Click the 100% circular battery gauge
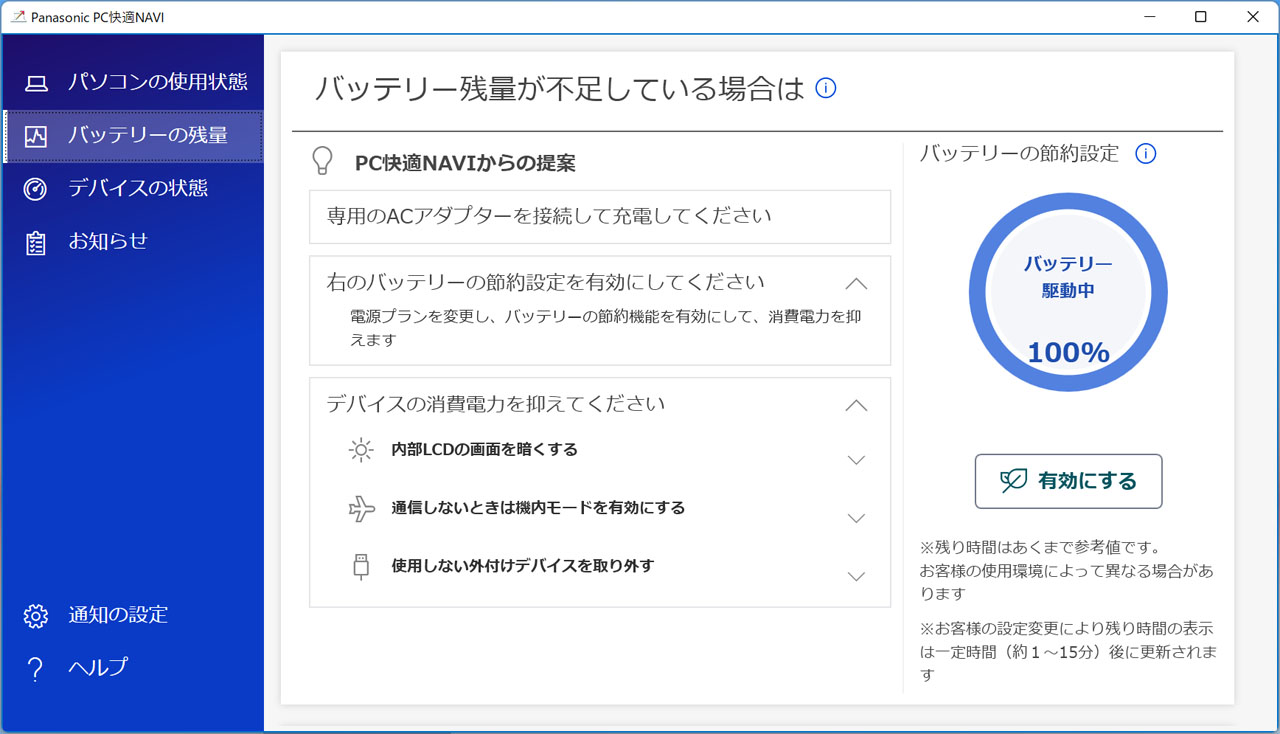The width and height of the screenshot is (1280, 734). pos(1068,291)
